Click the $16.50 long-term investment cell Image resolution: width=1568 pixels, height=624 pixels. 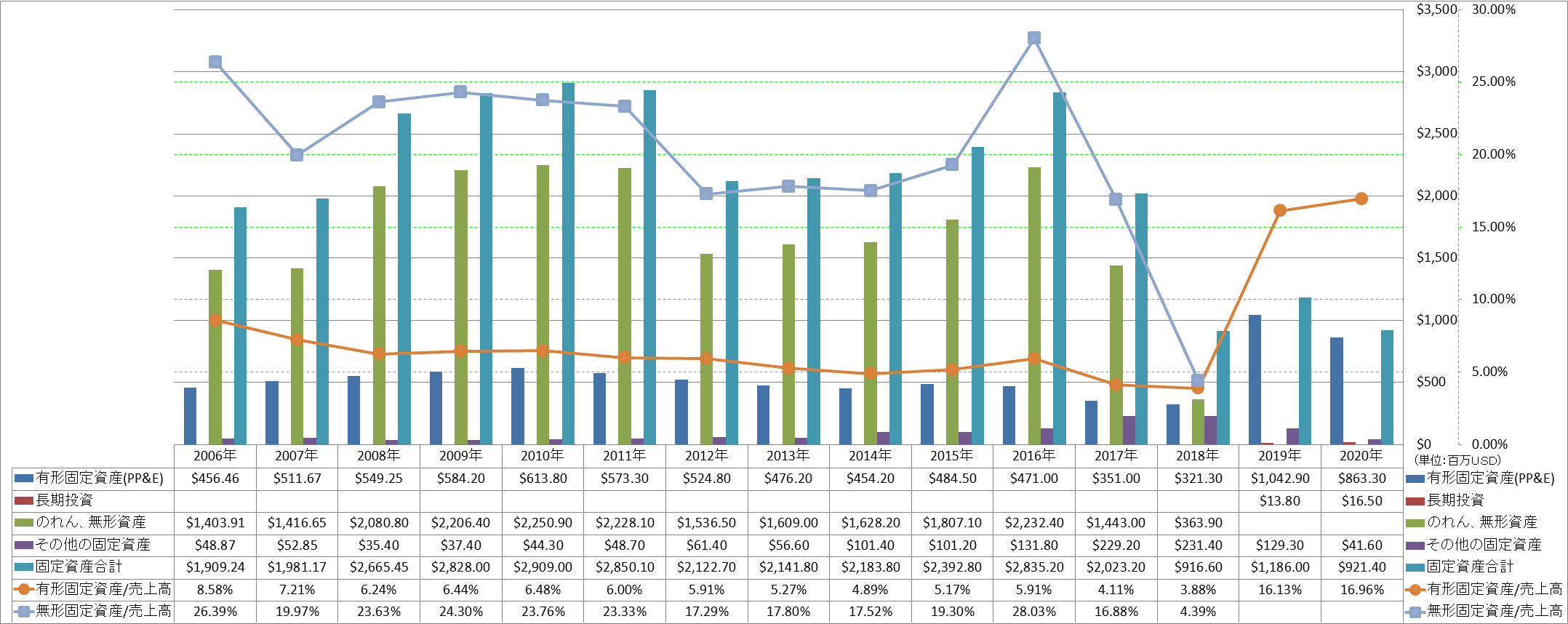tap(1361, 500)
